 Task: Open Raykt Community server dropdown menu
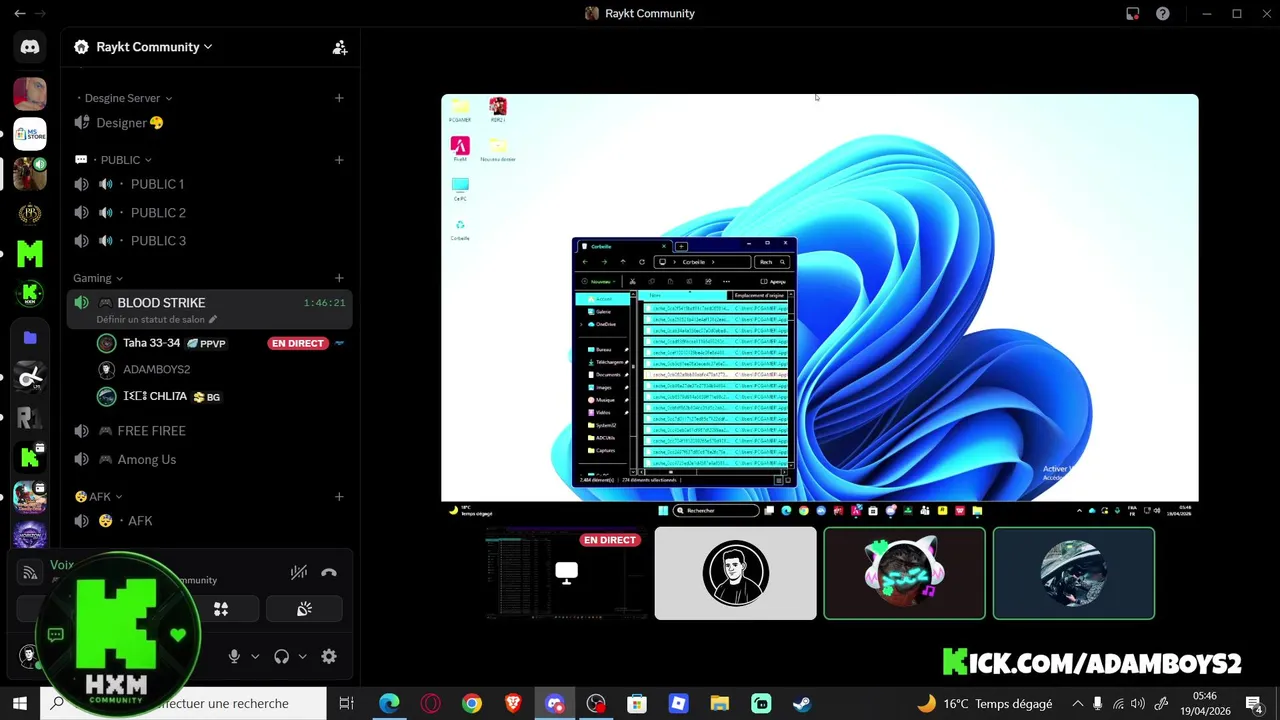click(155, 47)
